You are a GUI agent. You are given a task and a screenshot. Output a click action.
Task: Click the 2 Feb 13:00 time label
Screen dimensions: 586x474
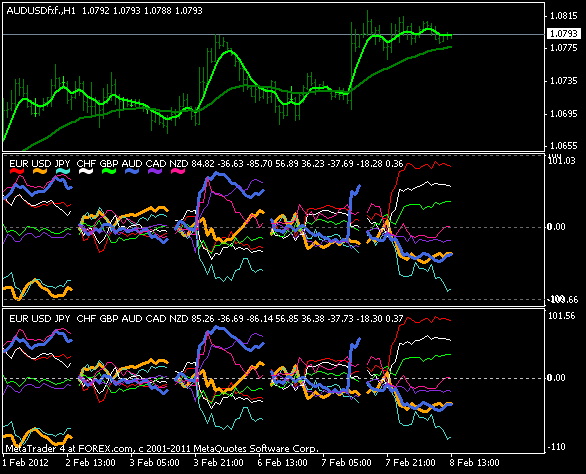[90, 463]
